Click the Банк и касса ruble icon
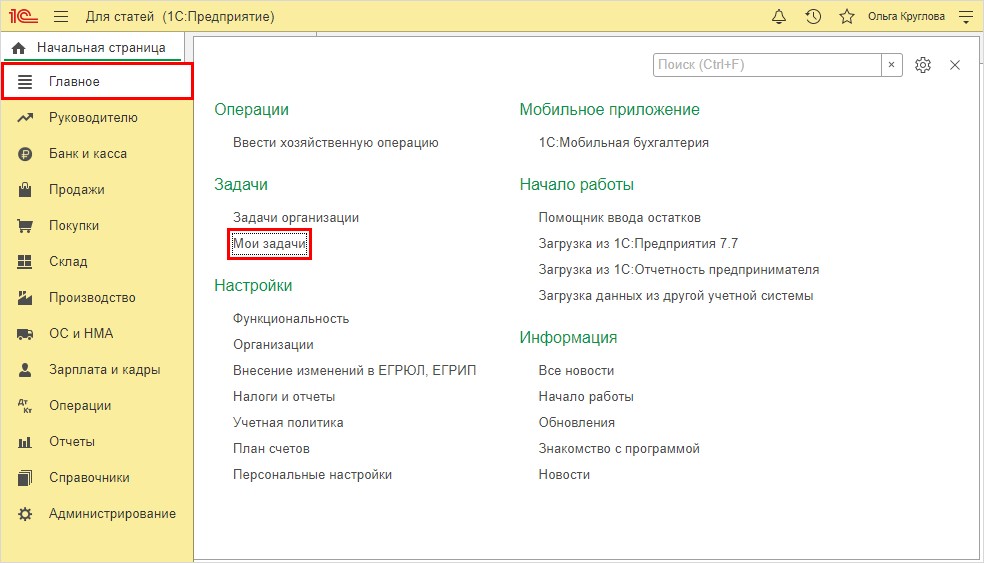 click(24, 154)
